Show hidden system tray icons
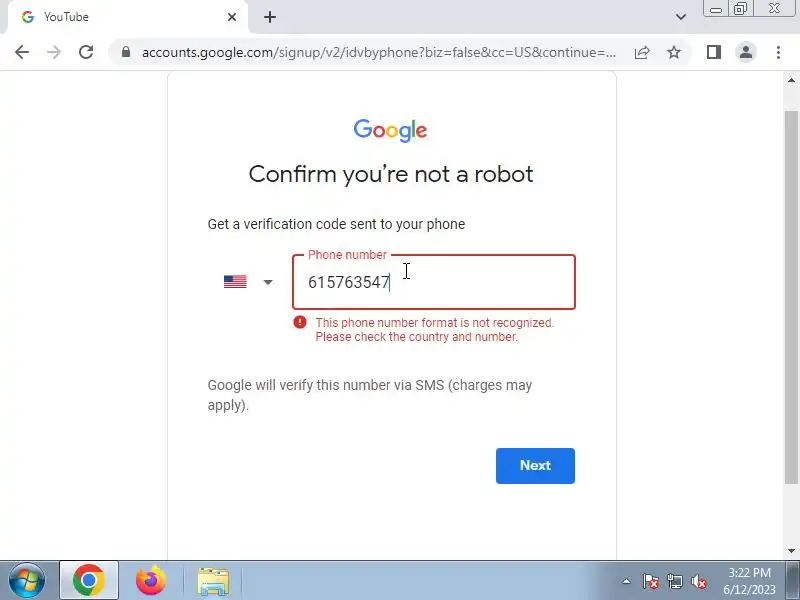The image size is (800, 600). point(626,581)
